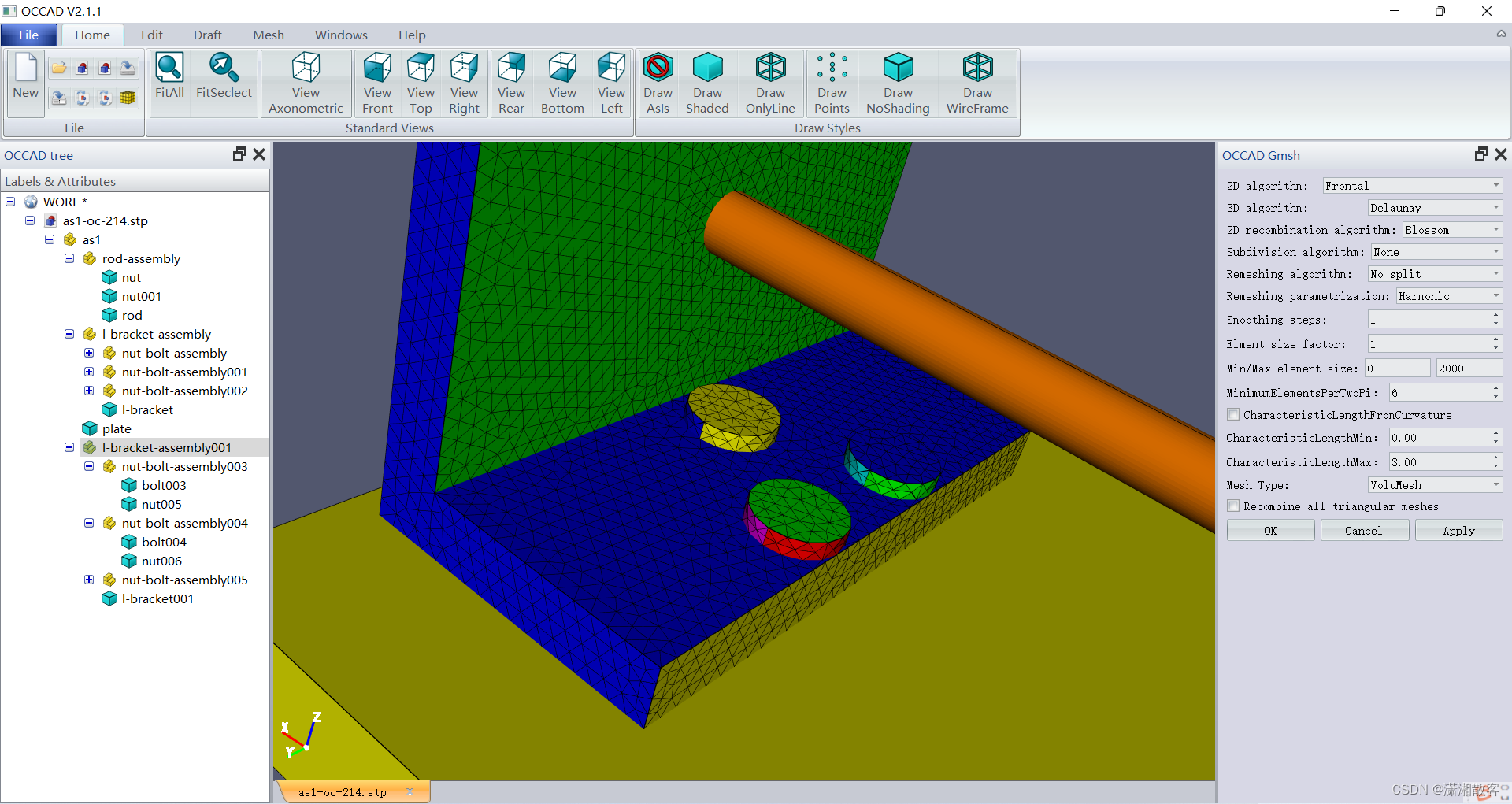Open the Remeshing algorithm dropdown

[x=1435, y=274]
